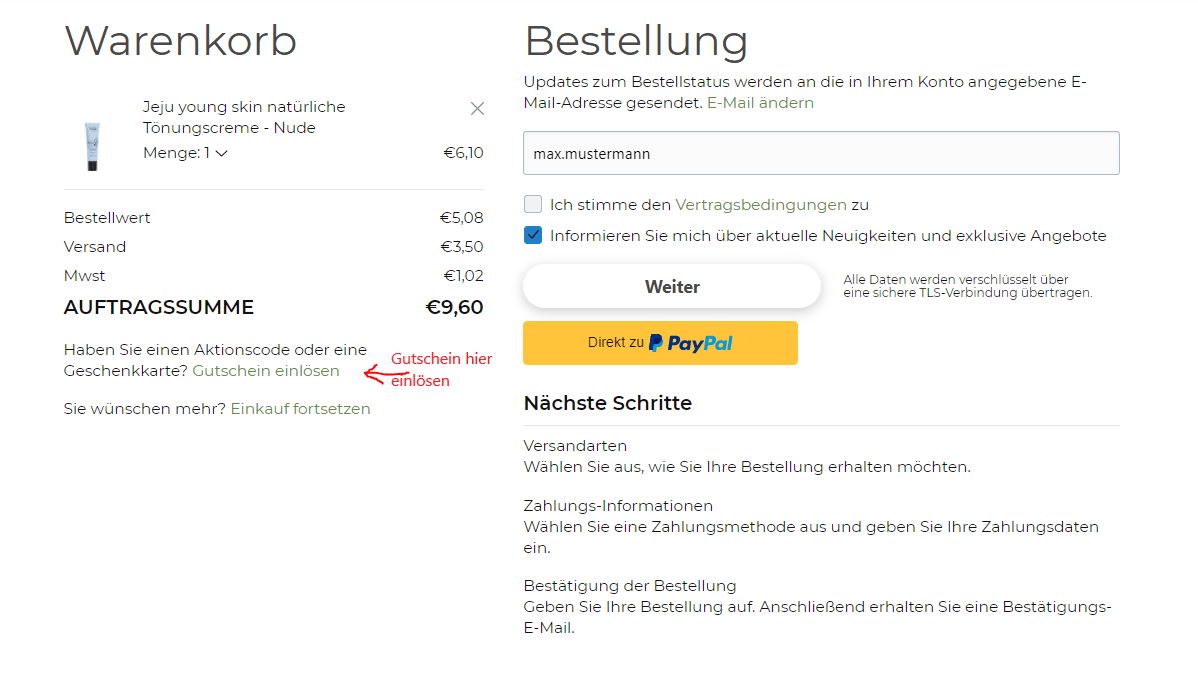Remove Jeju tinted cream with X icon
Screen dimensions: 1198x677
(478, 109)
